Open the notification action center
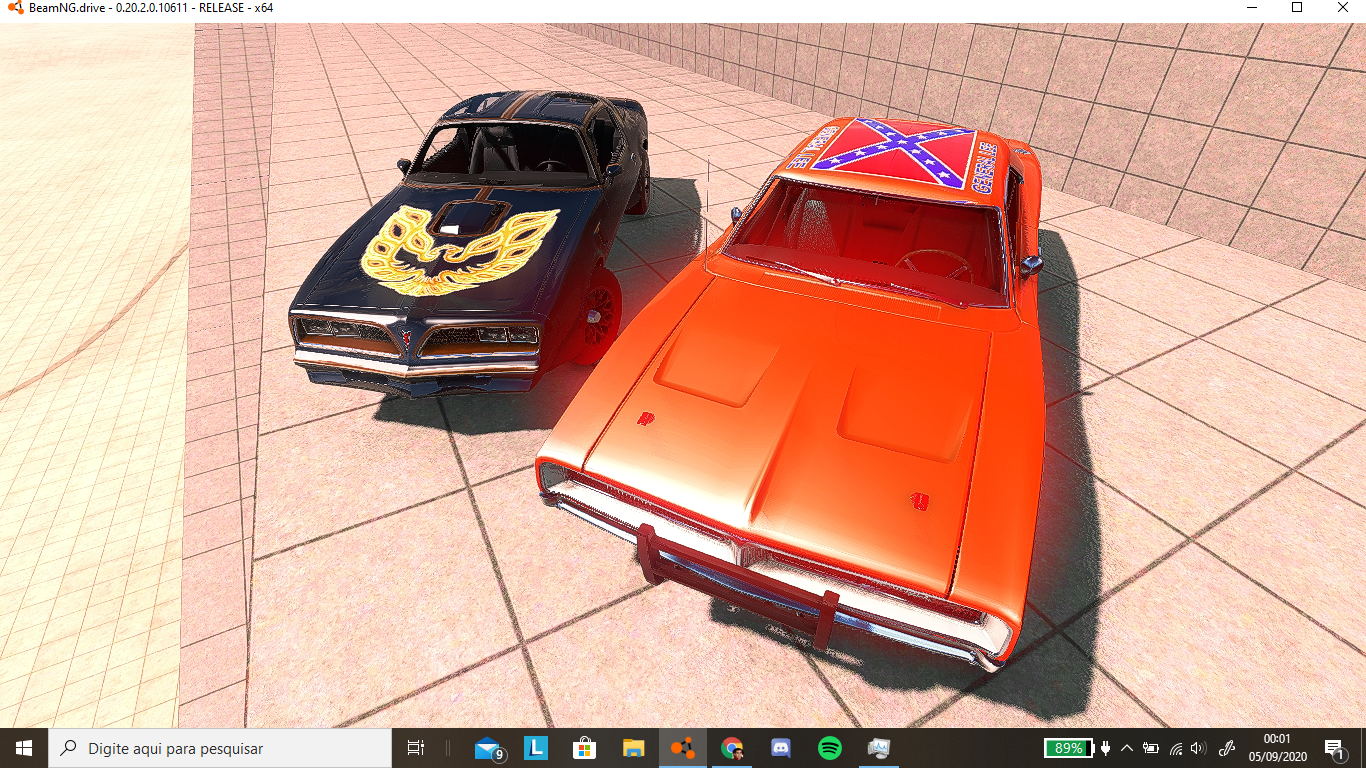The width and height of the screenshot is (1366, 768). (1334, 747)
